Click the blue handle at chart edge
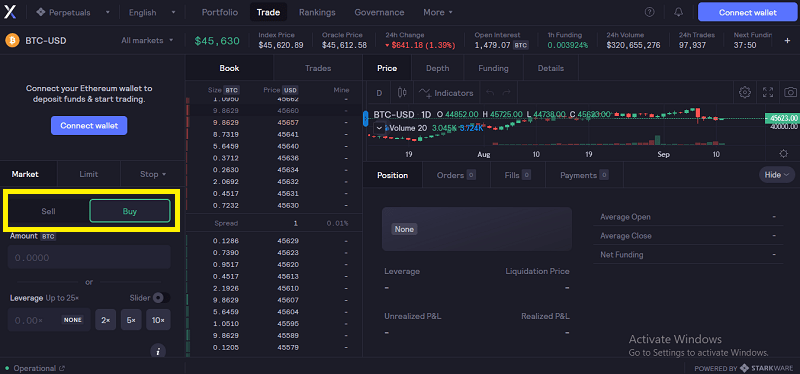 pyautogui.click(x=365, y=118)
